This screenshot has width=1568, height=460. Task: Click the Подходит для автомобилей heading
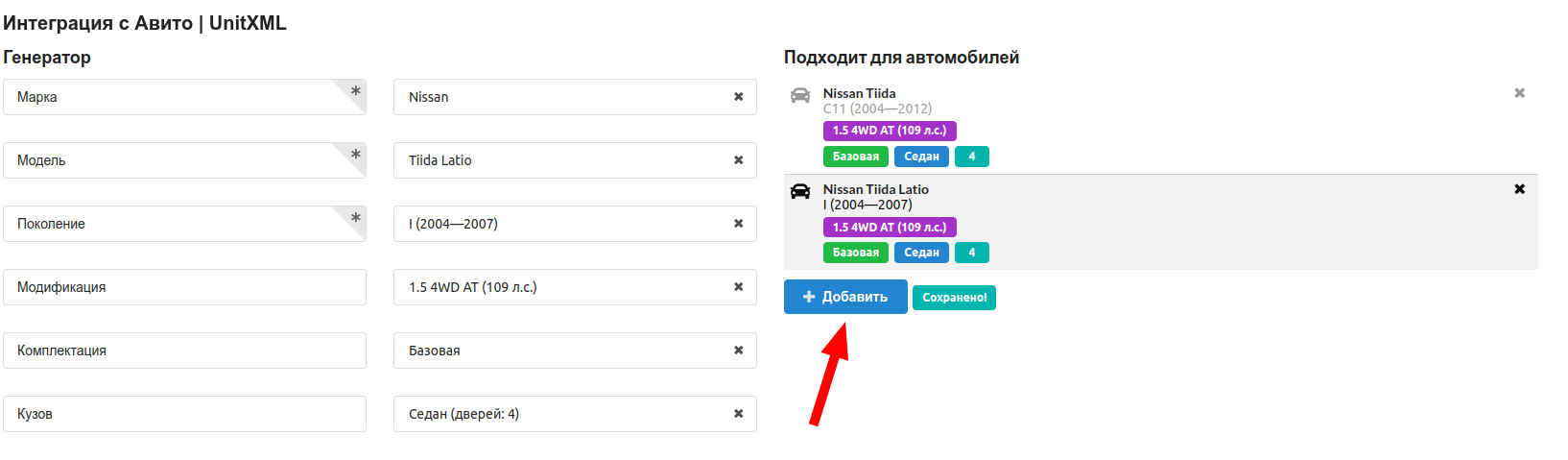pos(901,58)
